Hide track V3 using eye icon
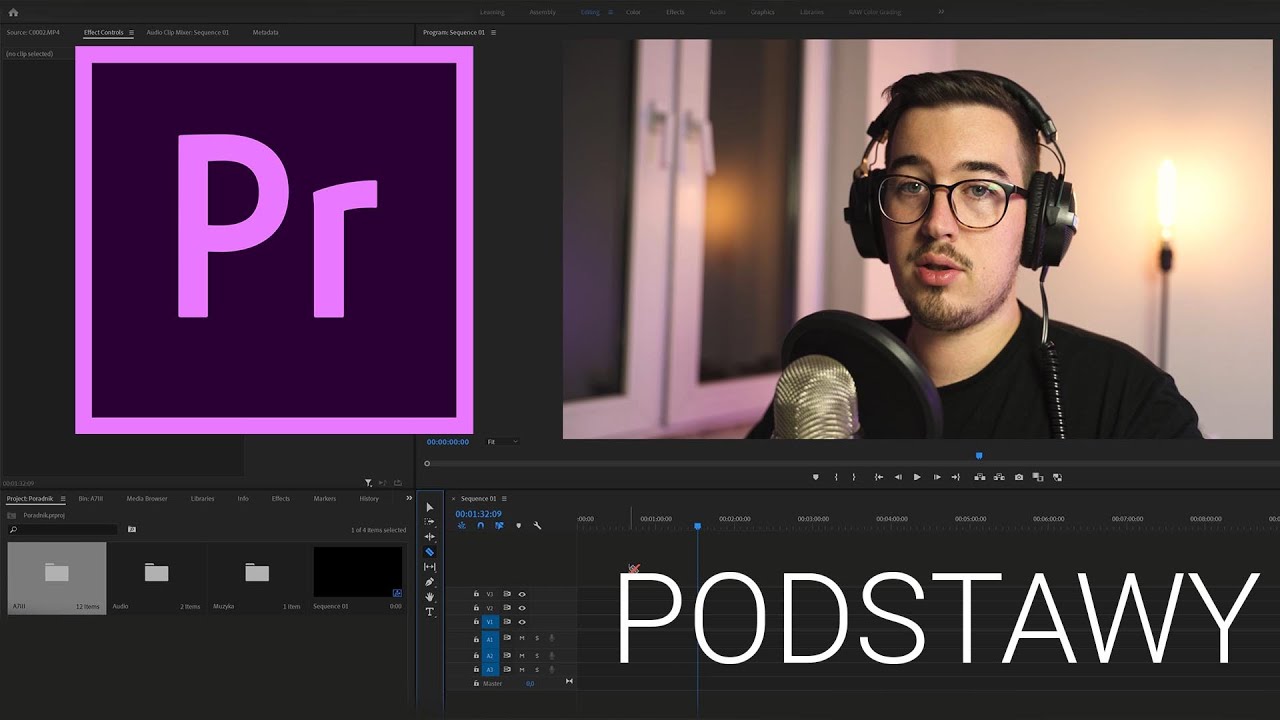The height and width of the screenshot is (720, 1280). [x=522, y=594]
